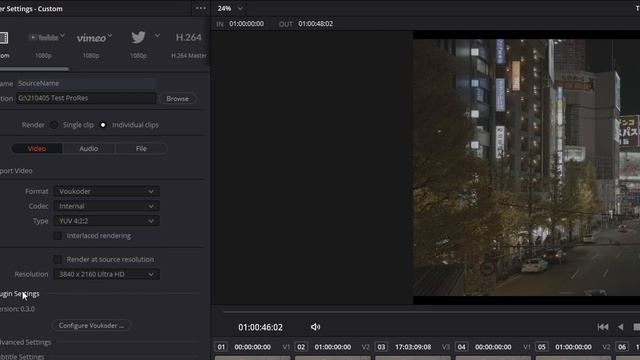Select clip 03 in the clip strip
This screenshot has width=640, height=360.
pyautogui.click(x=381, y=347)
